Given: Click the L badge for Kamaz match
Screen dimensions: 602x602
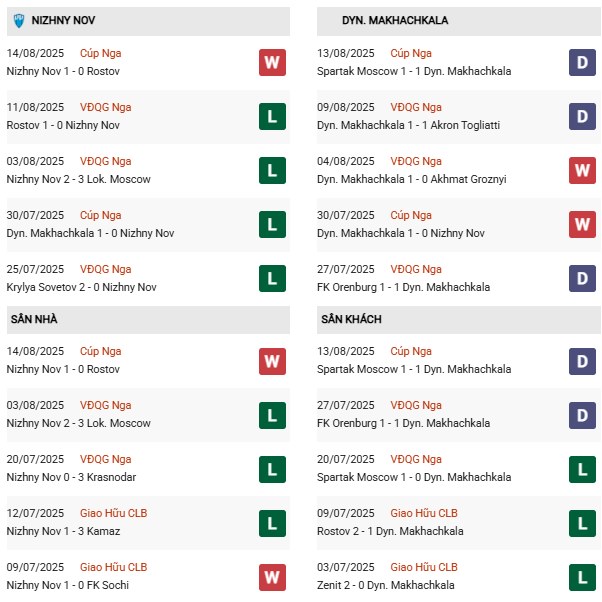Looking at the screenshot, I should (271, 523).
